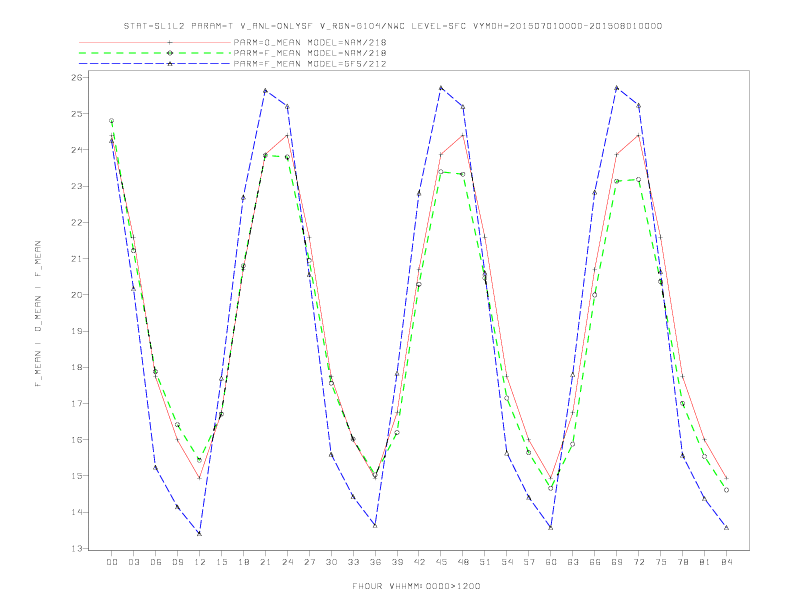Click red observed peak marker at hour 72
Image resolution: width=792 pixels, height=612 pixels.
point(638,135)
